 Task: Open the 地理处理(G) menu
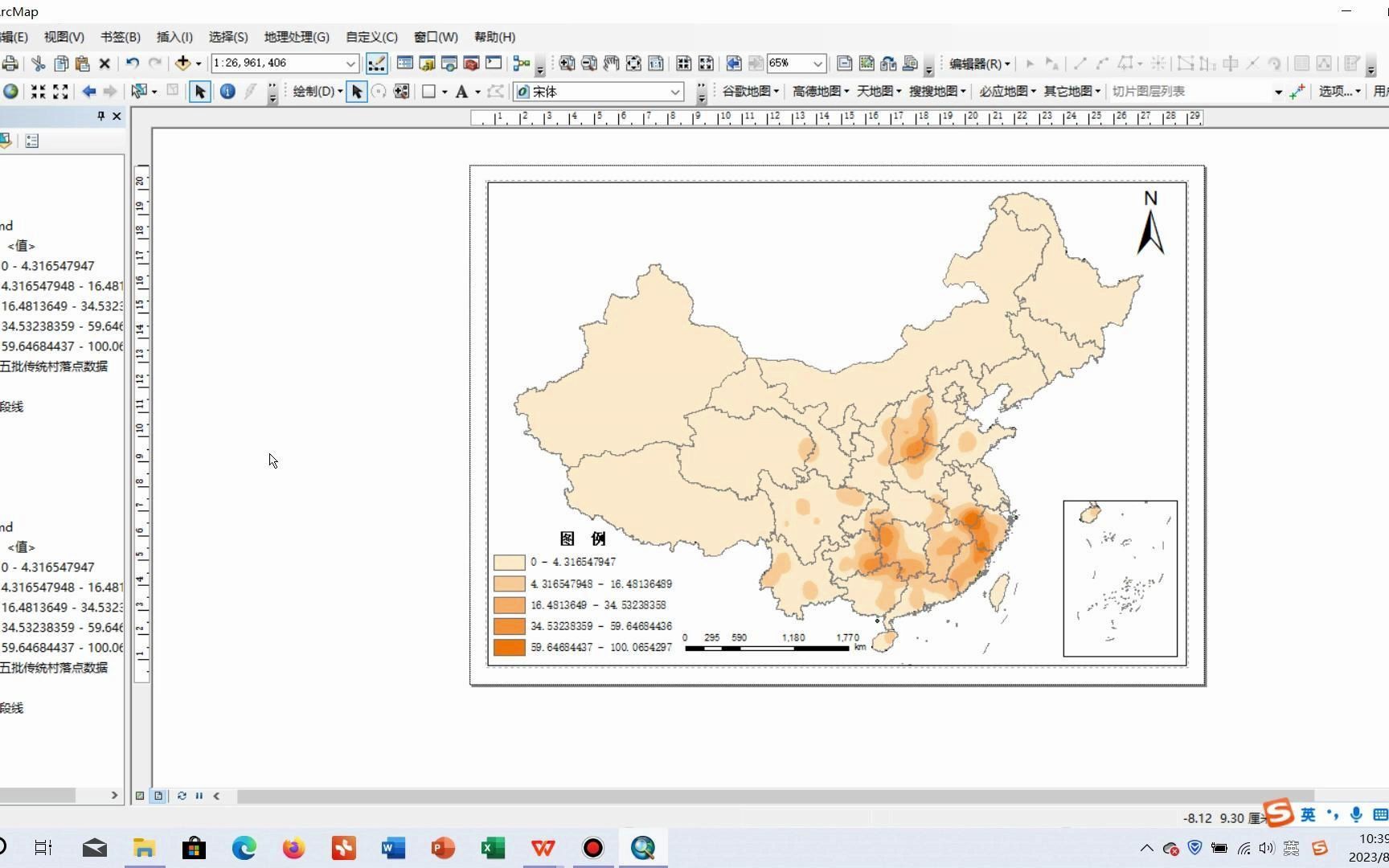coord(295,37)
